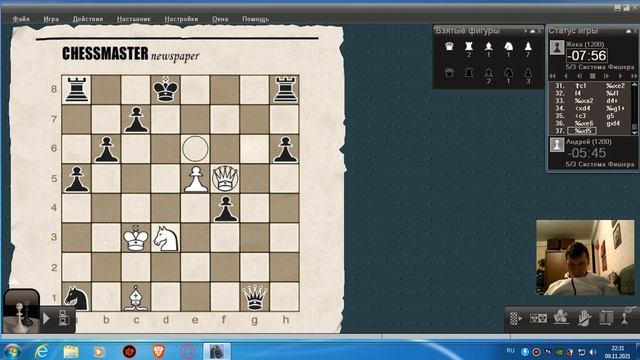Screen dimensions: 640x360
Task: Select the black king on d8
Action: coord(165,89)
